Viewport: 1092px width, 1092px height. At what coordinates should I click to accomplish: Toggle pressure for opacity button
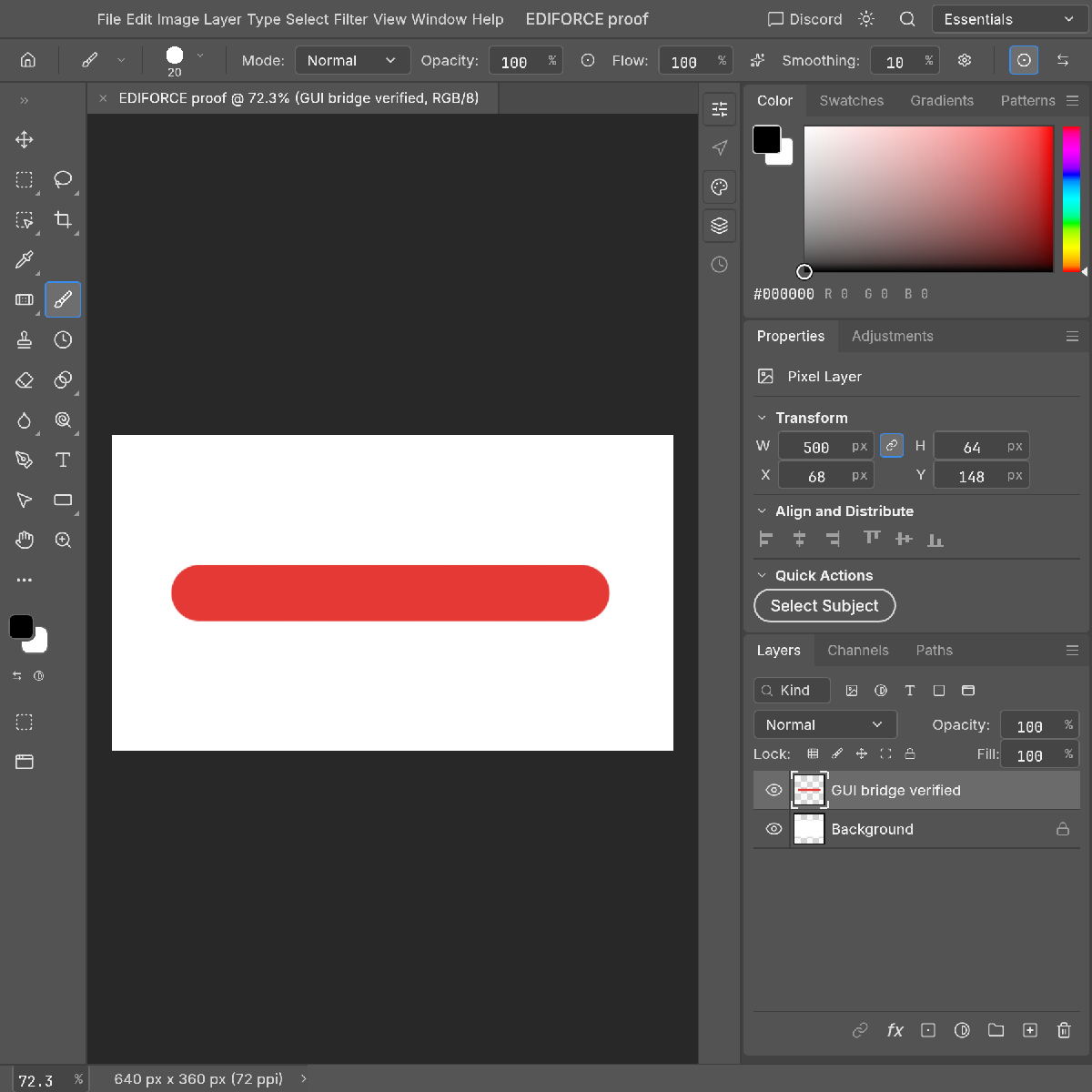(588, 60)
